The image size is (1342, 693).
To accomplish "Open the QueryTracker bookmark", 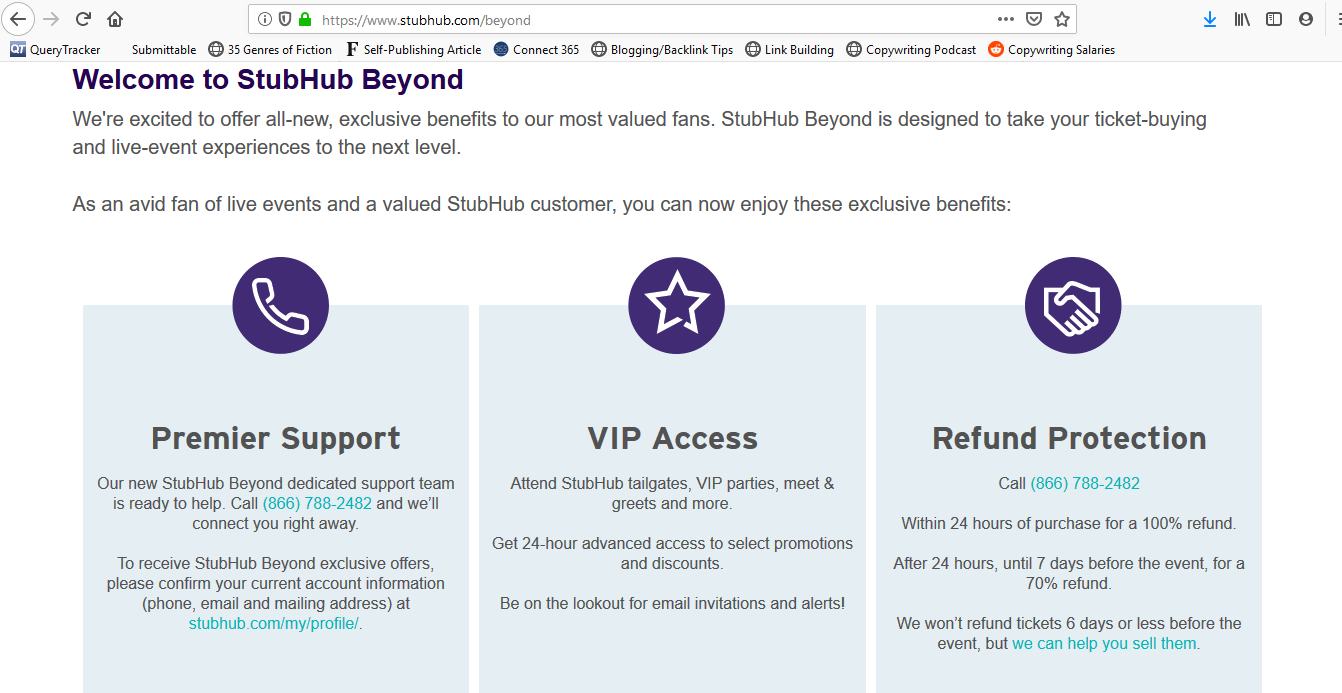I will [56, 49].
